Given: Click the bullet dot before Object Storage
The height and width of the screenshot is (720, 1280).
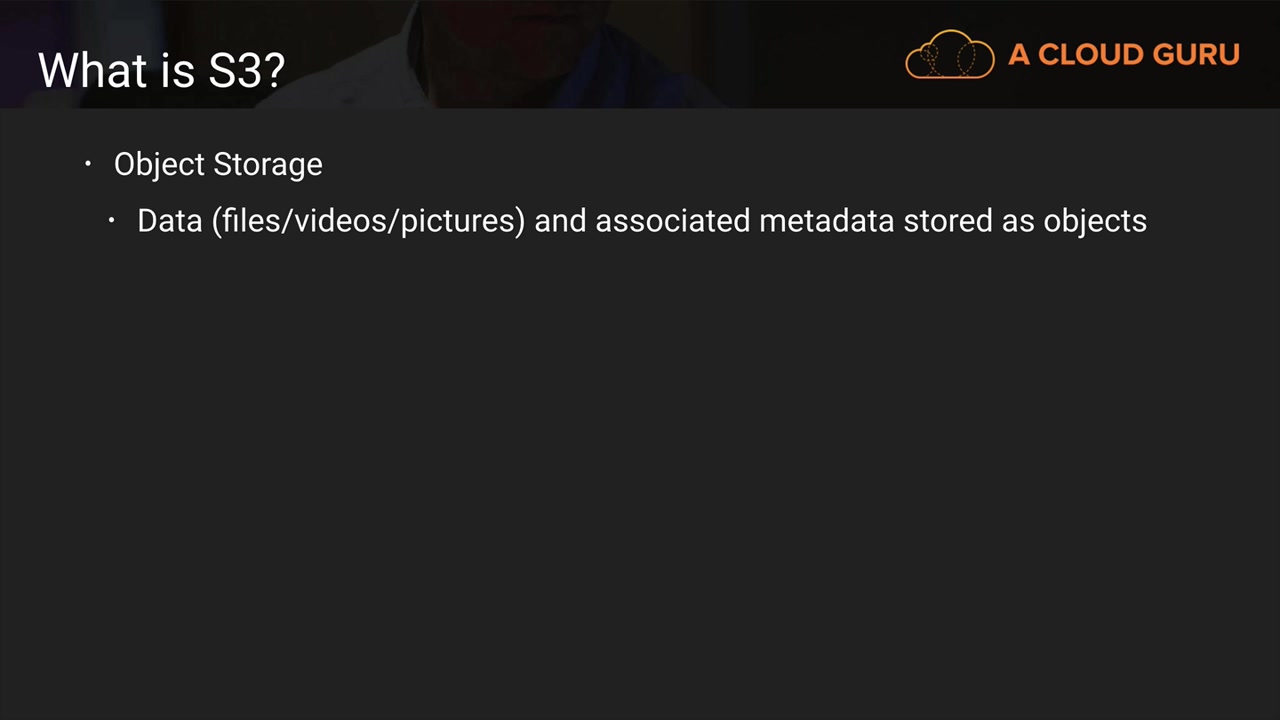Looking at the screenshot, I should tap(88, 164).
